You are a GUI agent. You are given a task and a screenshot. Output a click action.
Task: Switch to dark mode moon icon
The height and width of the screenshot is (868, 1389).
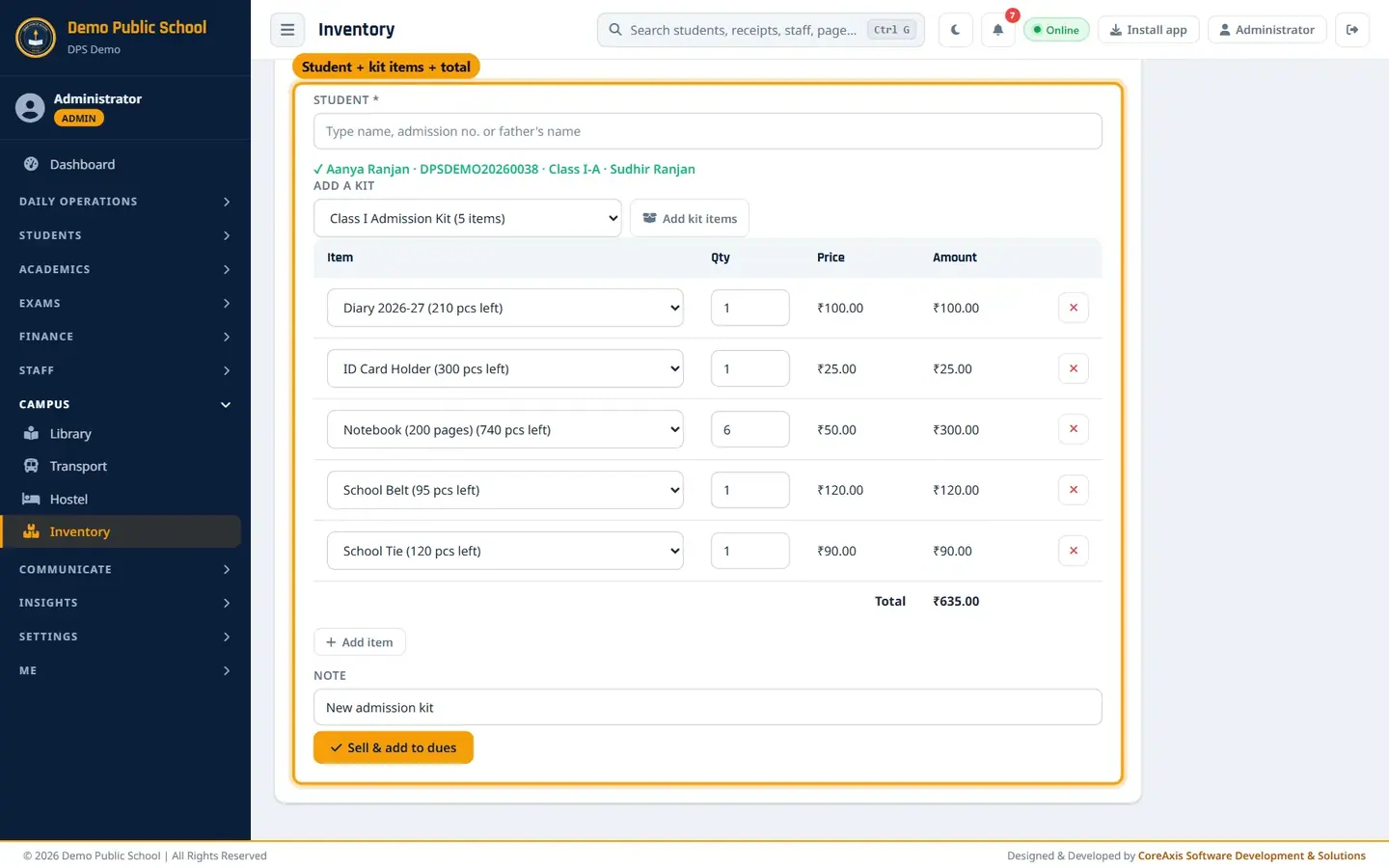(955, 30)
